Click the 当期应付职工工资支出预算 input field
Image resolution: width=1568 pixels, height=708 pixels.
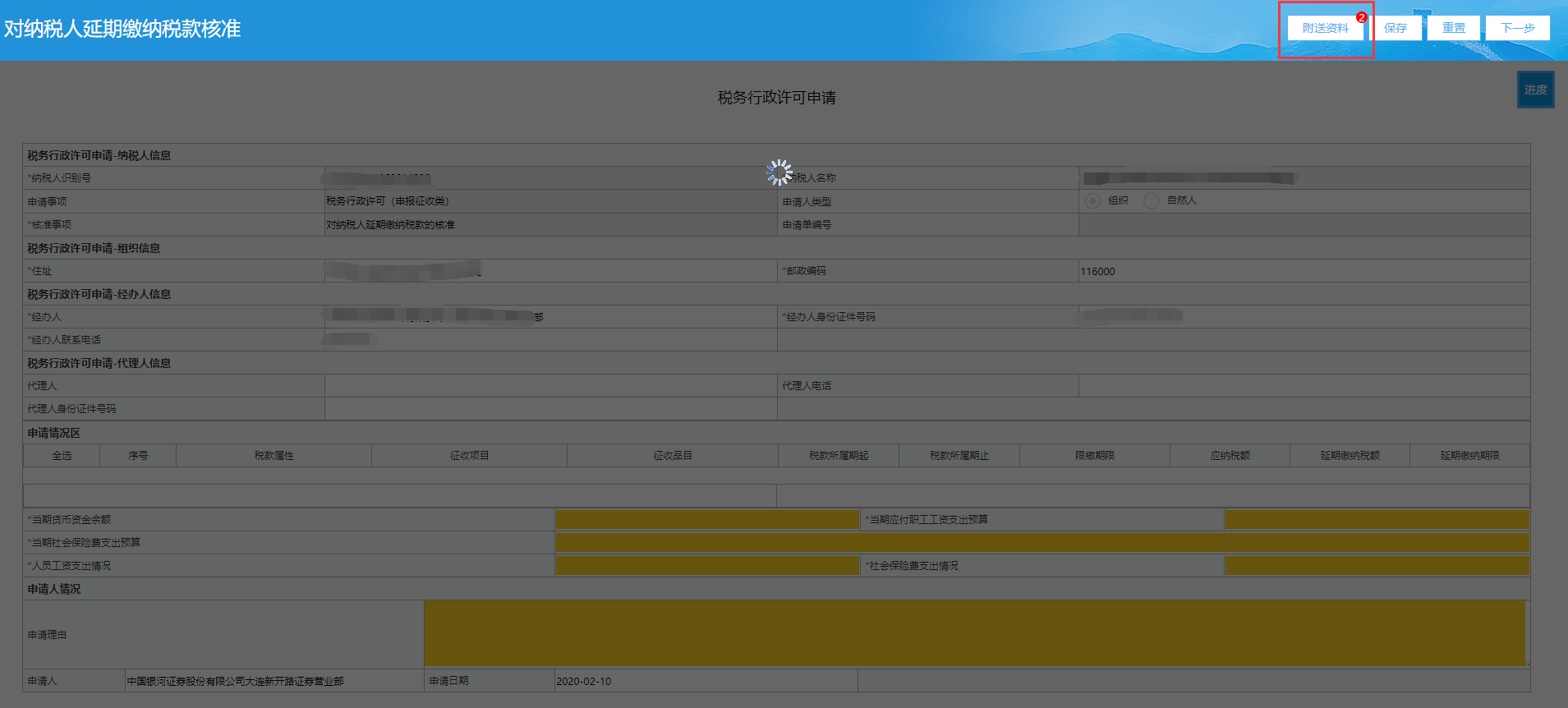pyautogui.click(x=1377, y=520)
